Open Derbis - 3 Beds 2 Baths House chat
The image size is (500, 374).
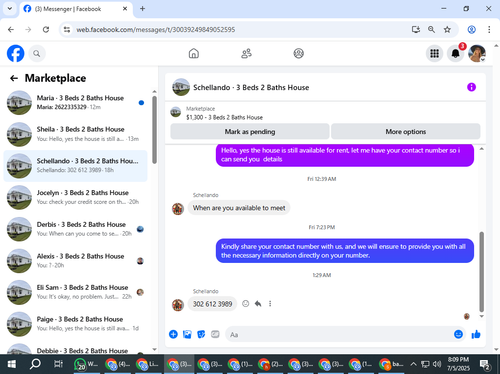click(76, 229)
